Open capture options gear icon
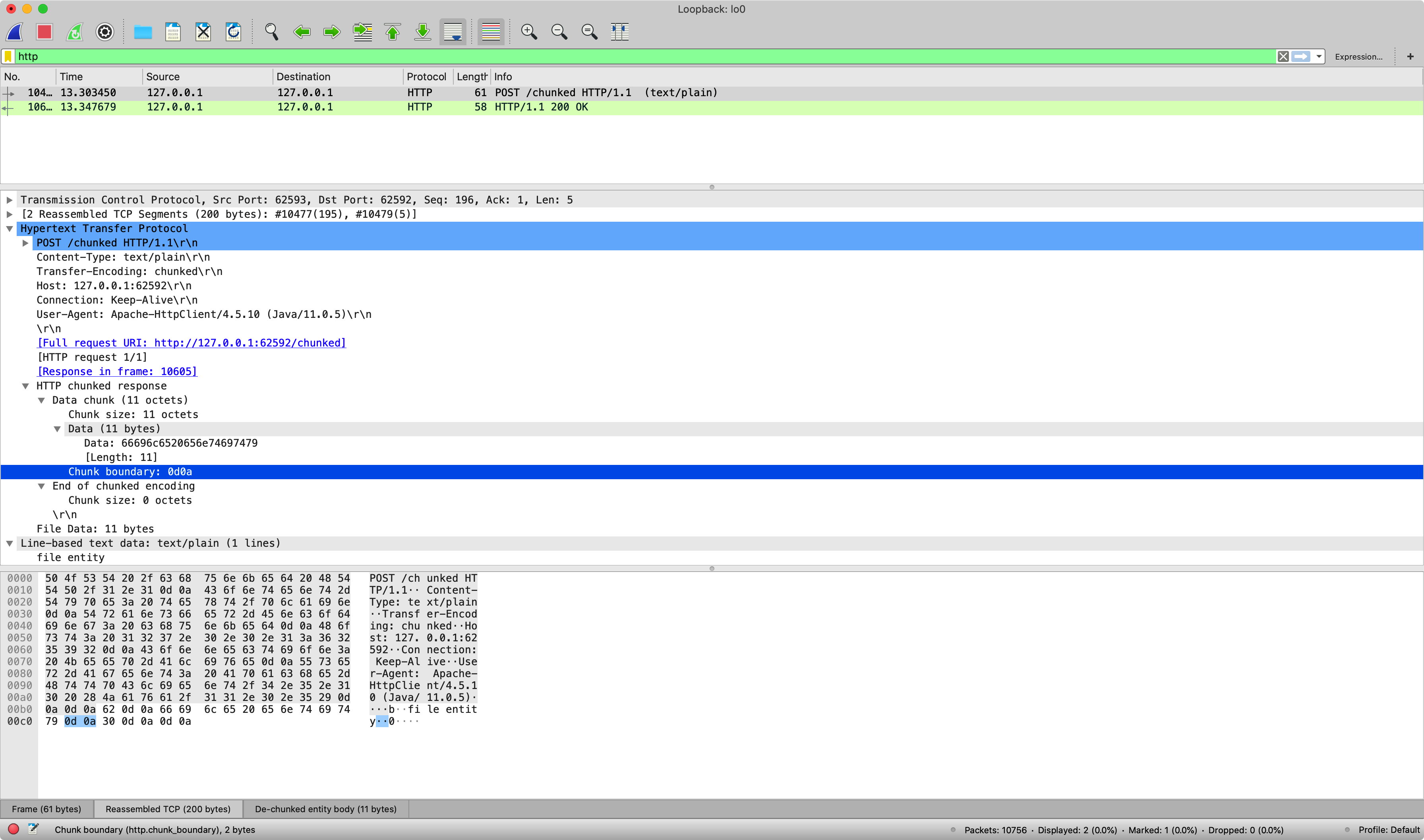Screen dimensions: 1424x840 (105, 32)
